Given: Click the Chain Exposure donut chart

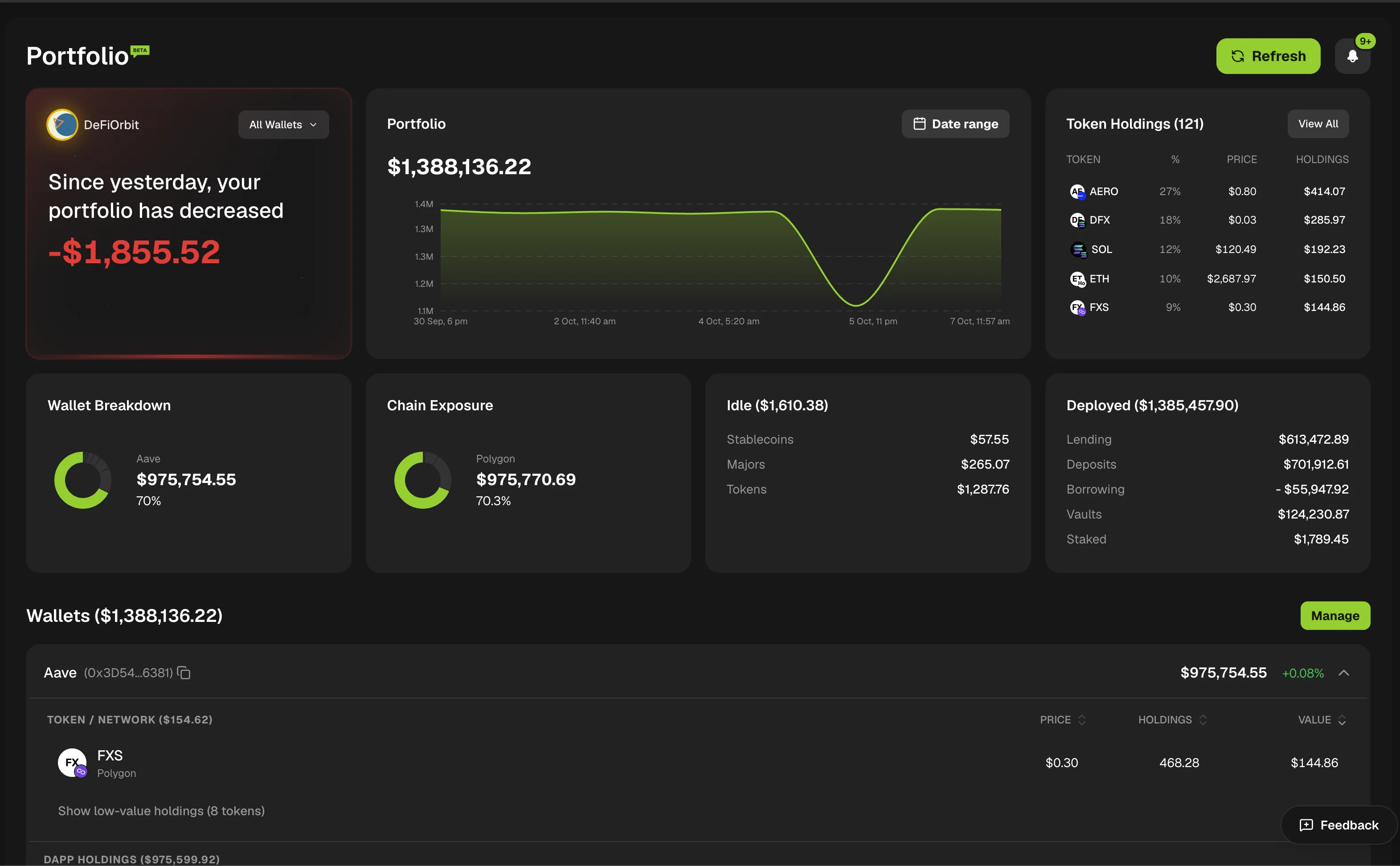Looking at the screenshot, I should click(422, 480).
